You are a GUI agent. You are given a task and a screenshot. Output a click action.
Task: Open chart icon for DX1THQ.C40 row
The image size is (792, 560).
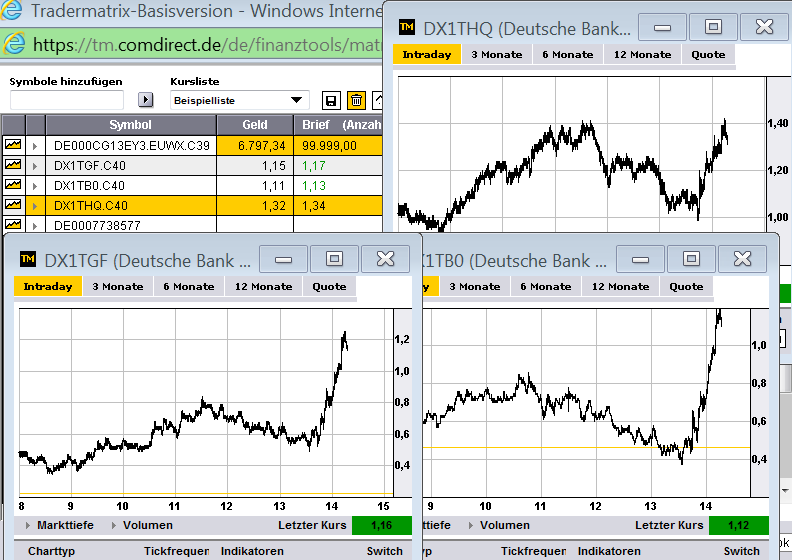13,205
